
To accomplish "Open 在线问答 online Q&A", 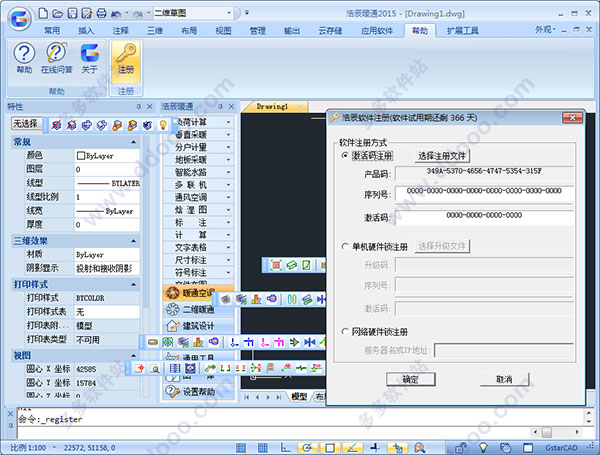I will 56,59.
